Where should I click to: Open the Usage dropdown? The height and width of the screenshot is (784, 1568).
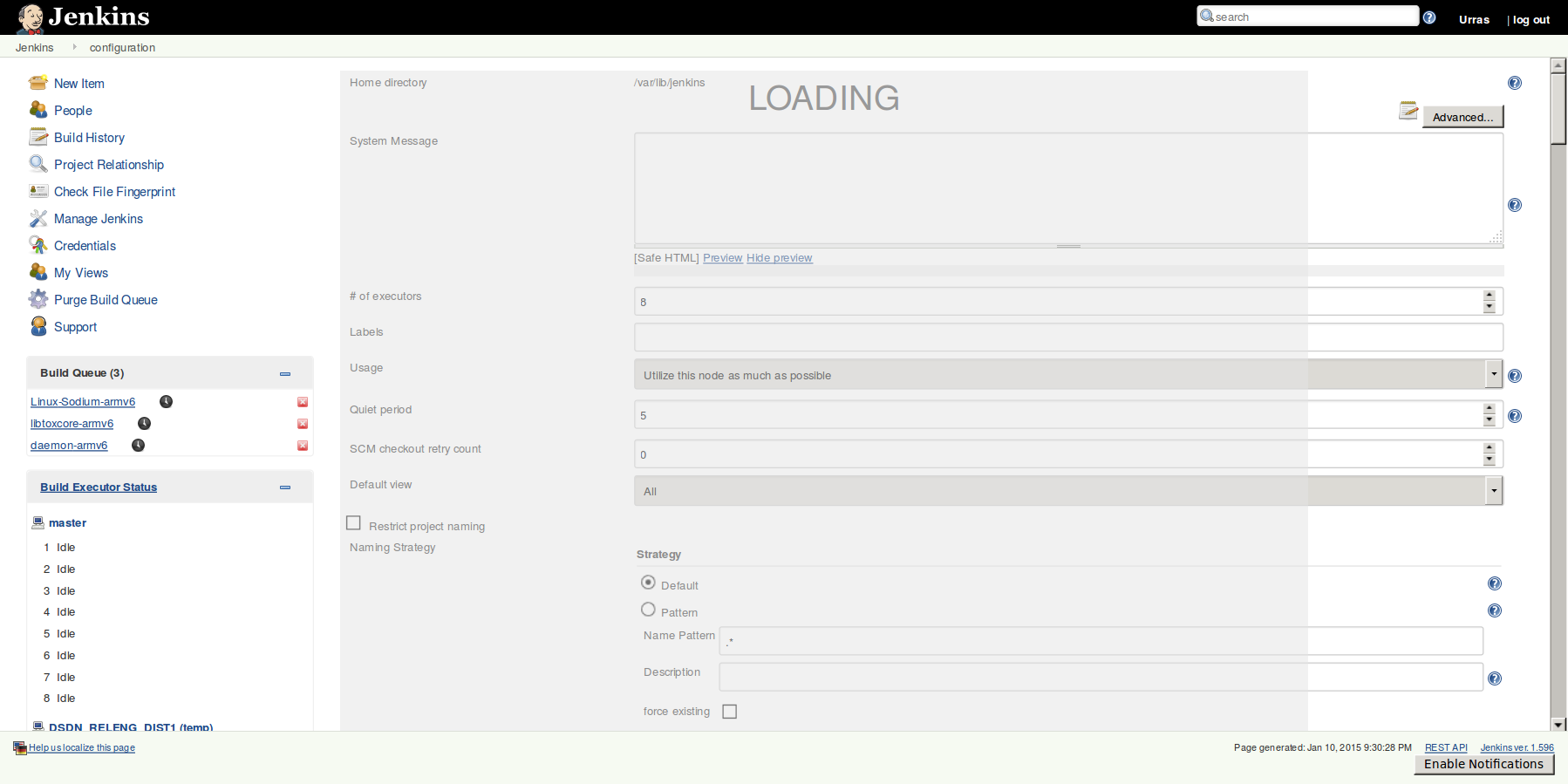tap(1068, 374)
